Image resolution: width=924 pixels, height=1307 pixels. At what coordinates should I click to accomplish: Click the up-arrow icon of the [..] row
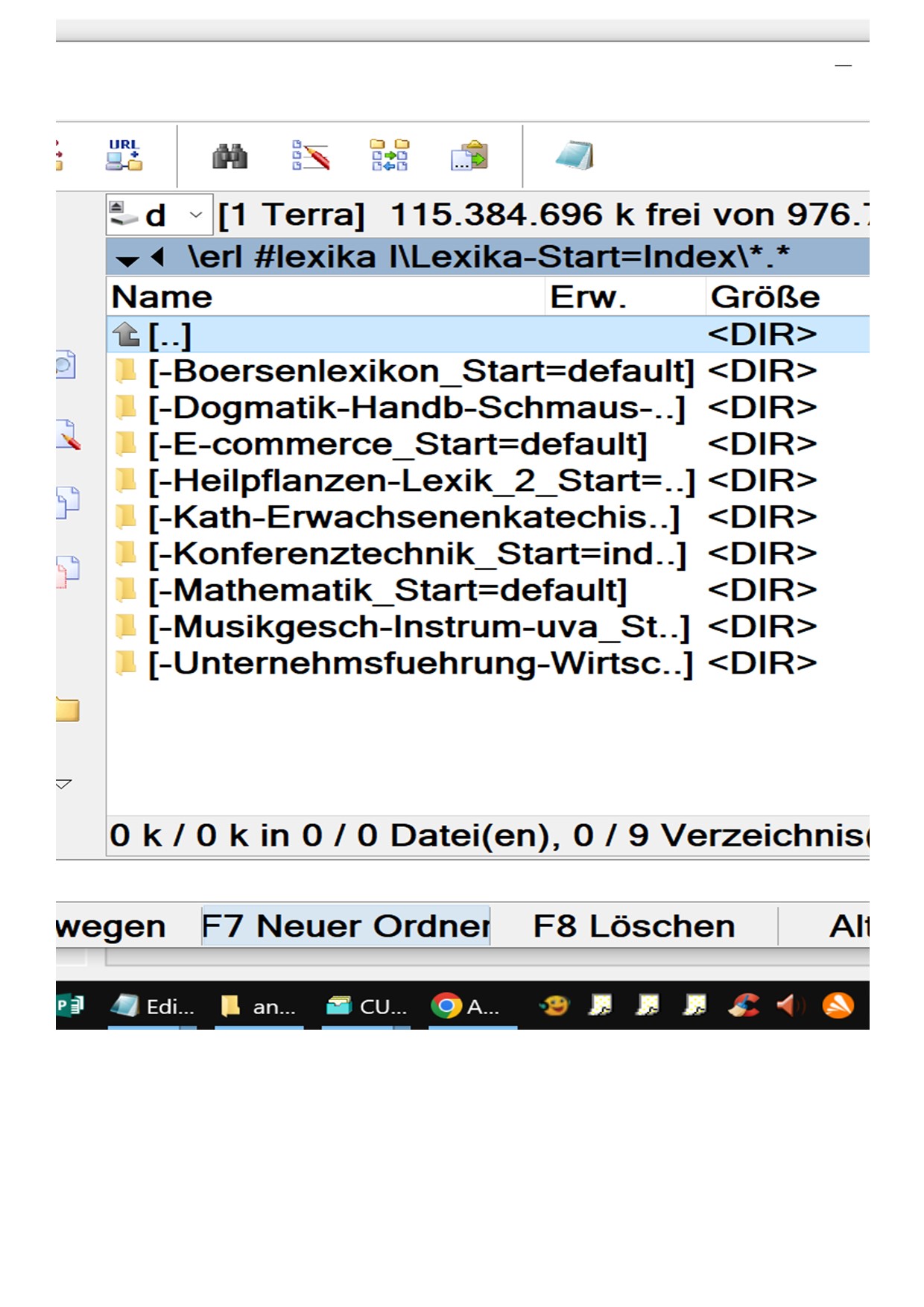[x=126, y=335]
